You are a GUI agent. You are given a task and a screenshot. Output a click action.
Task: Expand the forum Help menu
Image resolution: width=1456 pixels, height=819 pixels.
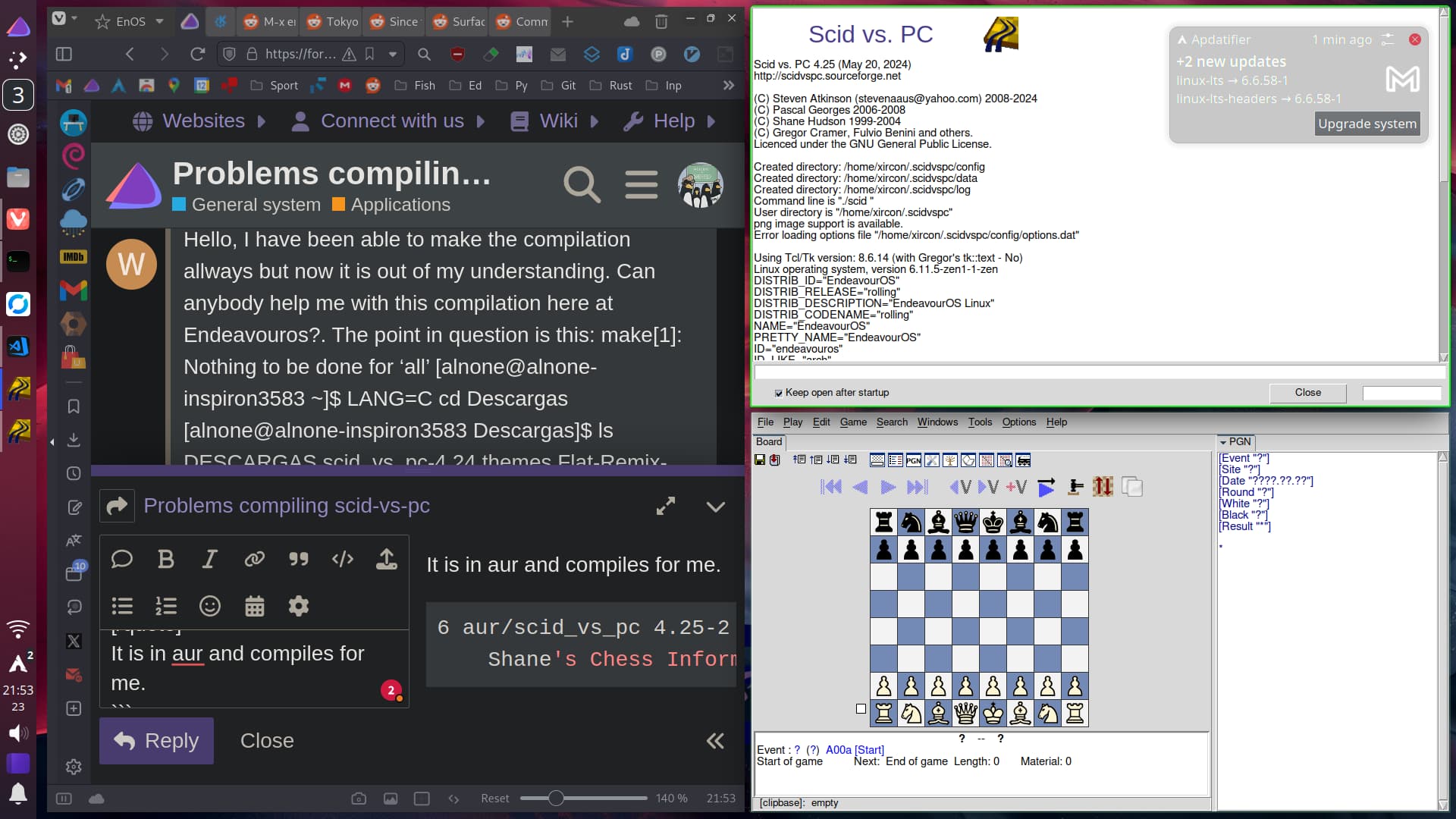coord(670,121)
